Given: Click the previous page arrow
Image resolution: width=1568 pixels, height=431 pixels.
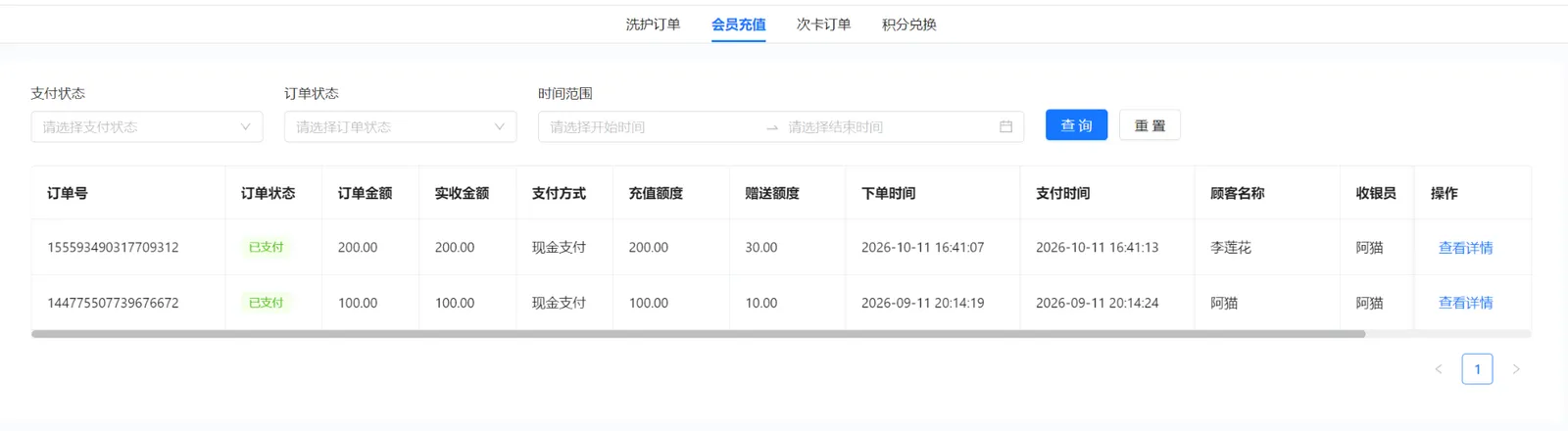Looking at the screenshot, I should pos(1439,369).
